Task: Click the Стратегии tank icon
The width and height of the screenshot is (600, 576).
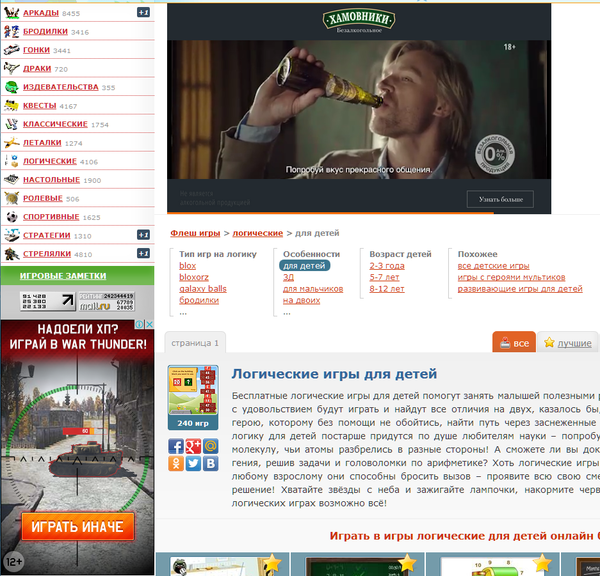Action: tap(11, 235)
